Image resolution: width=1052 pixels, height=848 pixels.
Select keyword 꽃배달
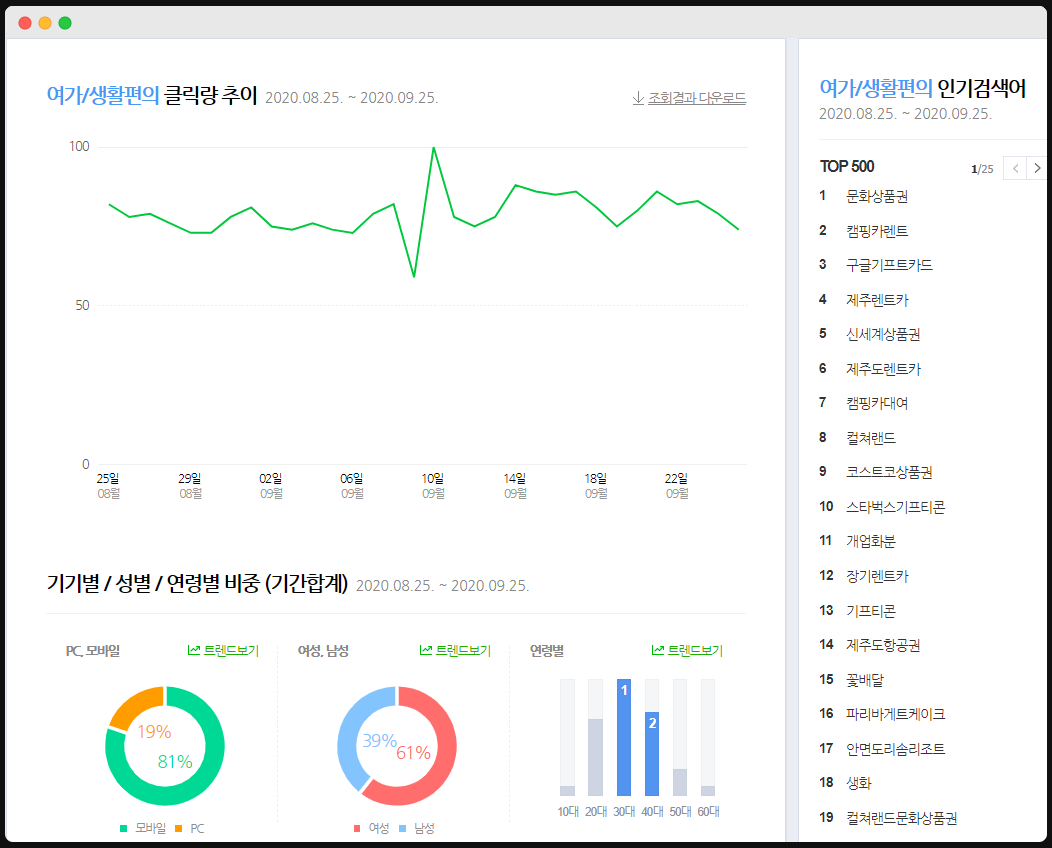[x=865, y=680]
